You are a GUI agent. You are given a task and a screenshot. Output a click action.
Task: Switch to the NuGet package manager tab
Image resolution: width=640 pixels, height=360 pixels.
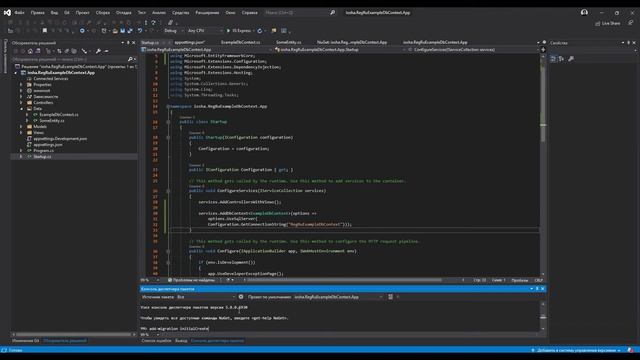tap(352, 42)
